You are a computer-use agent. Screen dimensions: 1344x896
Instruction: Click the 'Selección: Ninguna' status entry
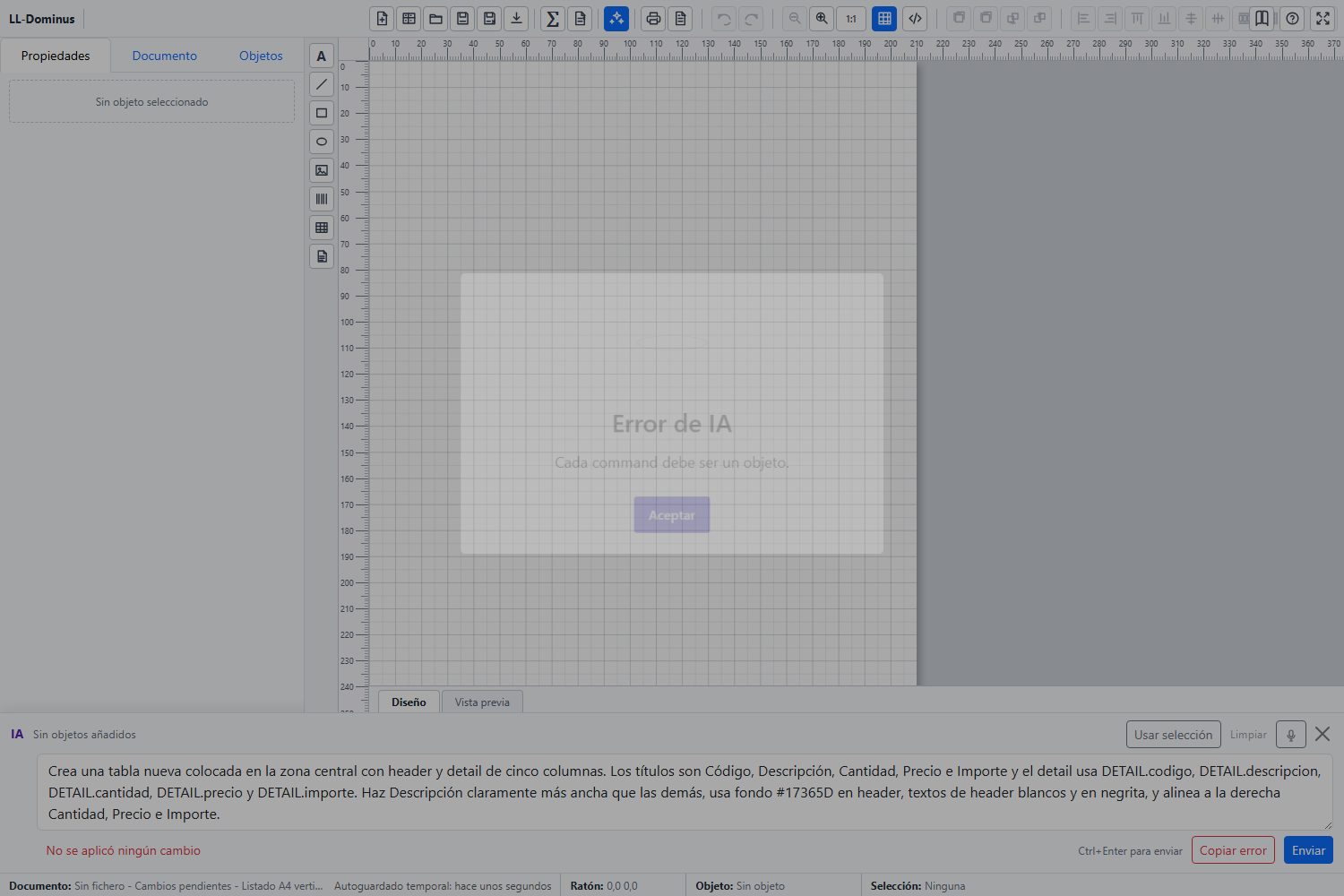918,885
